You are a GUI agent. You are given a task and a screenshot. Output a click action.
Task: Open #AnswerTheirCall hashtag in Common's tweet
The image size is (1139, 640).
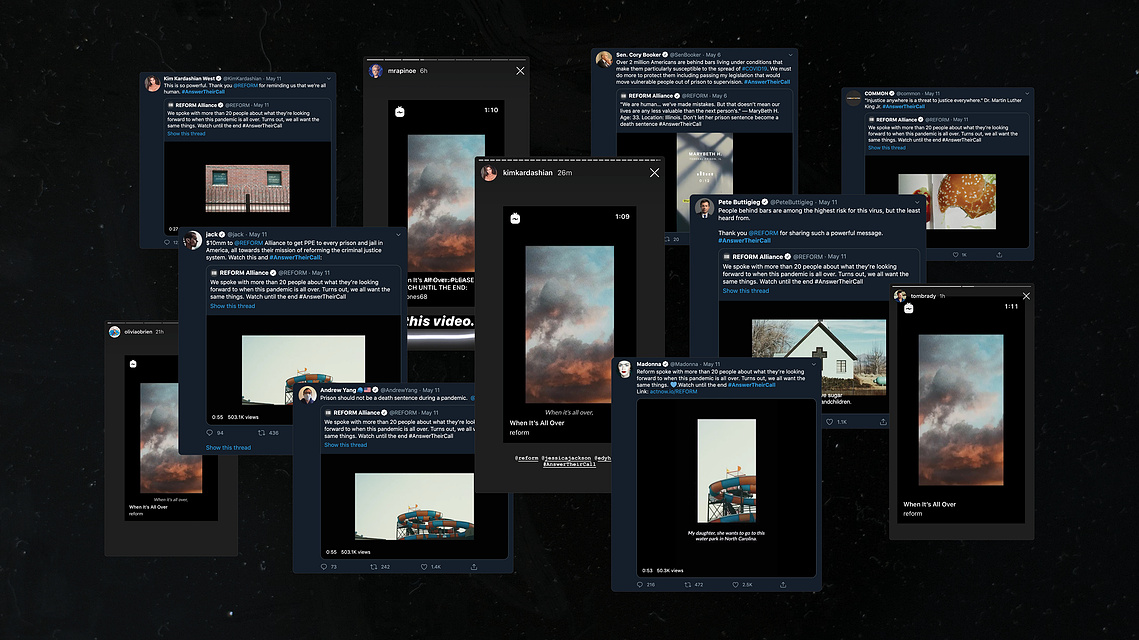click(904, 106)
